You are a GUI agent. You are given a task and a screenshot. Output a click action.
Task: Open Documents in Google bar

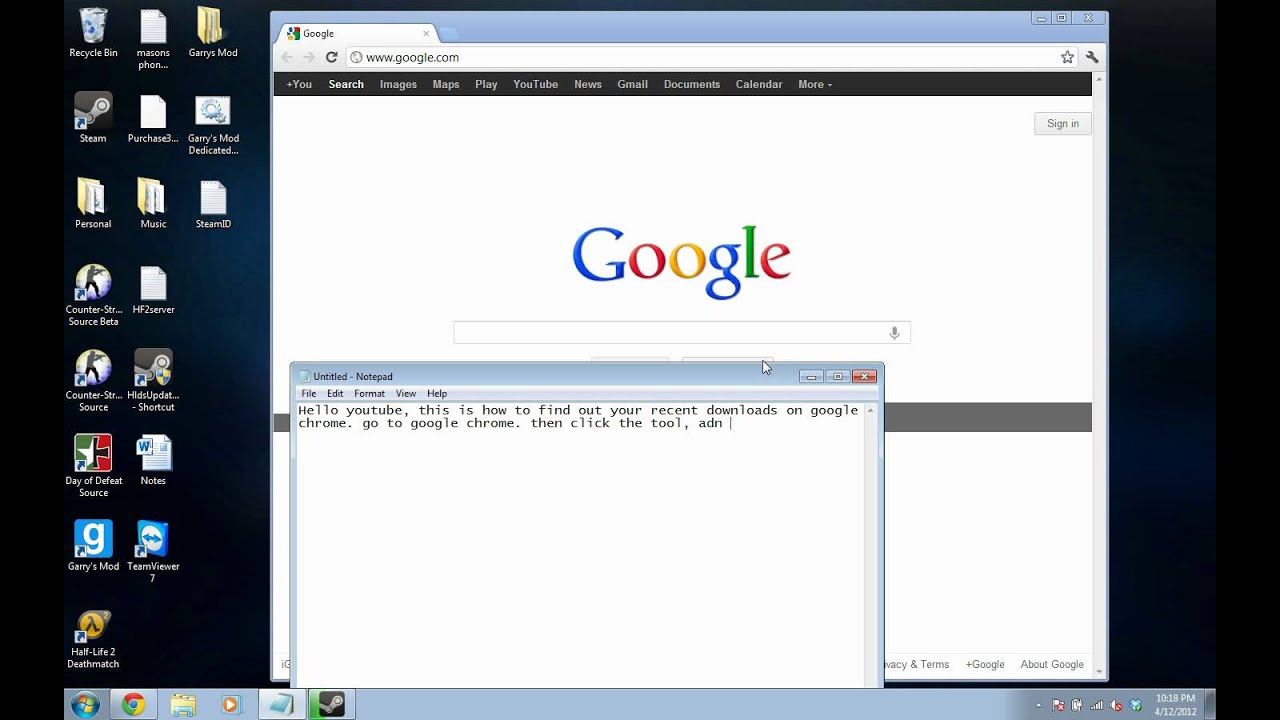tap(692, 84)
